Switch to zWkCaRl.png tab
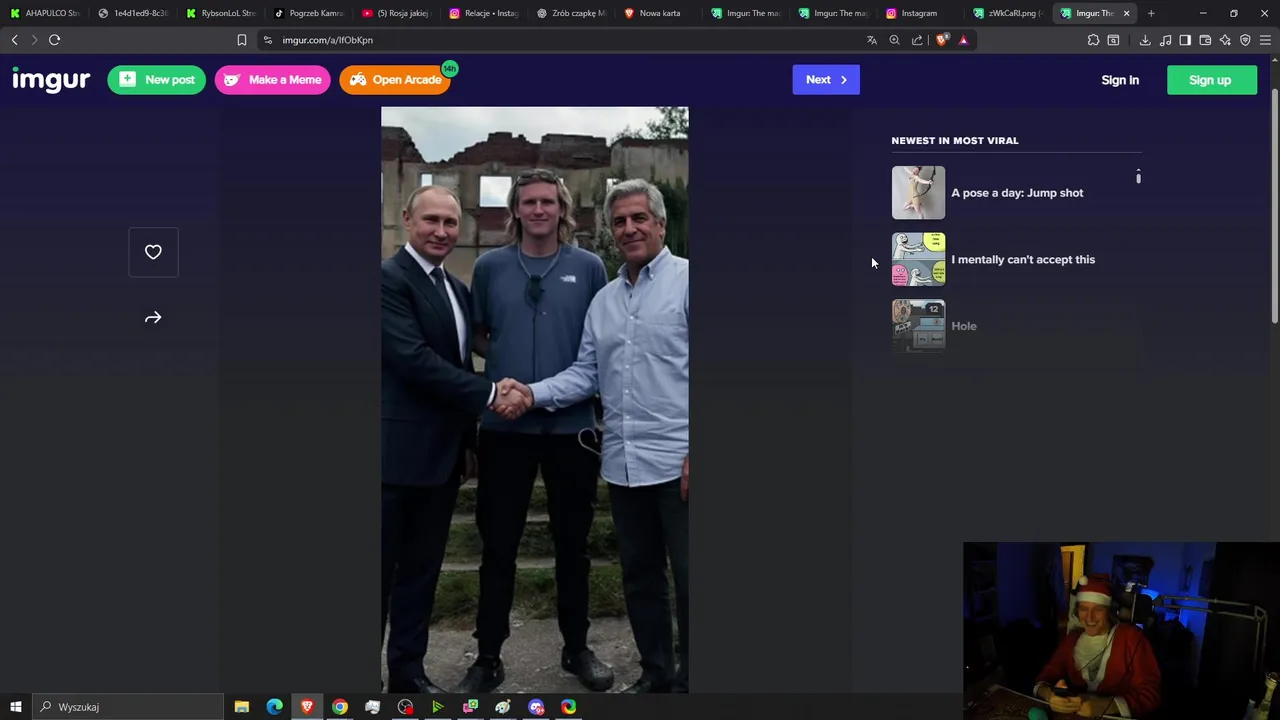 coord(1009,13)
